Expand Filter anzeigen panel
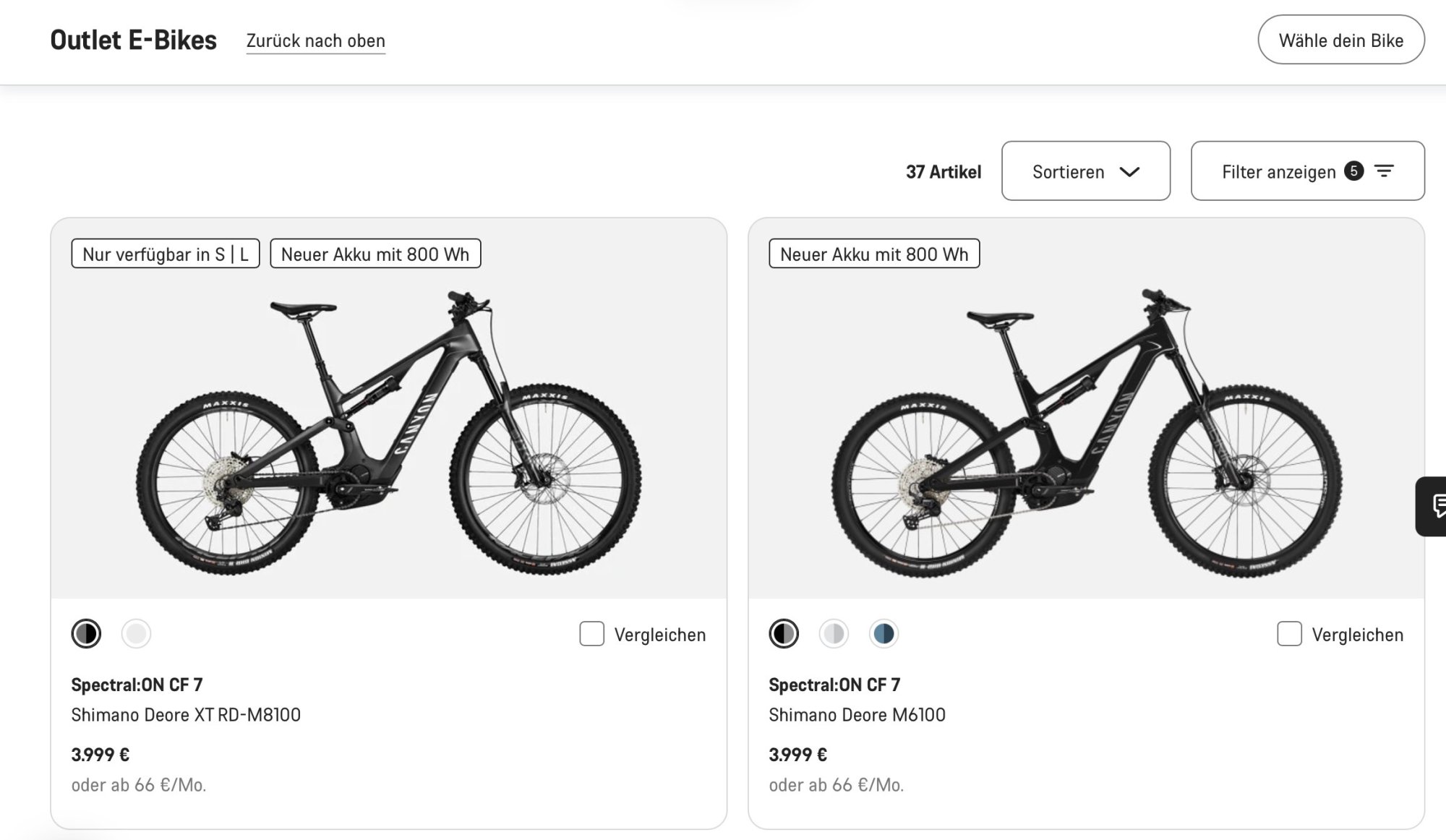 pos(1278,171)
